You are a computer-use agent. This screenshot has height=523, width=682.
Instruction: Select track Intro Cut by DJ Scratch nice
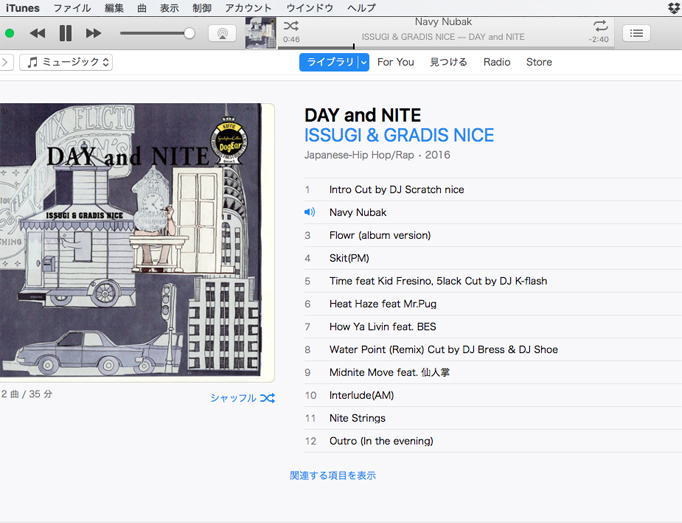tap(493, 190)
